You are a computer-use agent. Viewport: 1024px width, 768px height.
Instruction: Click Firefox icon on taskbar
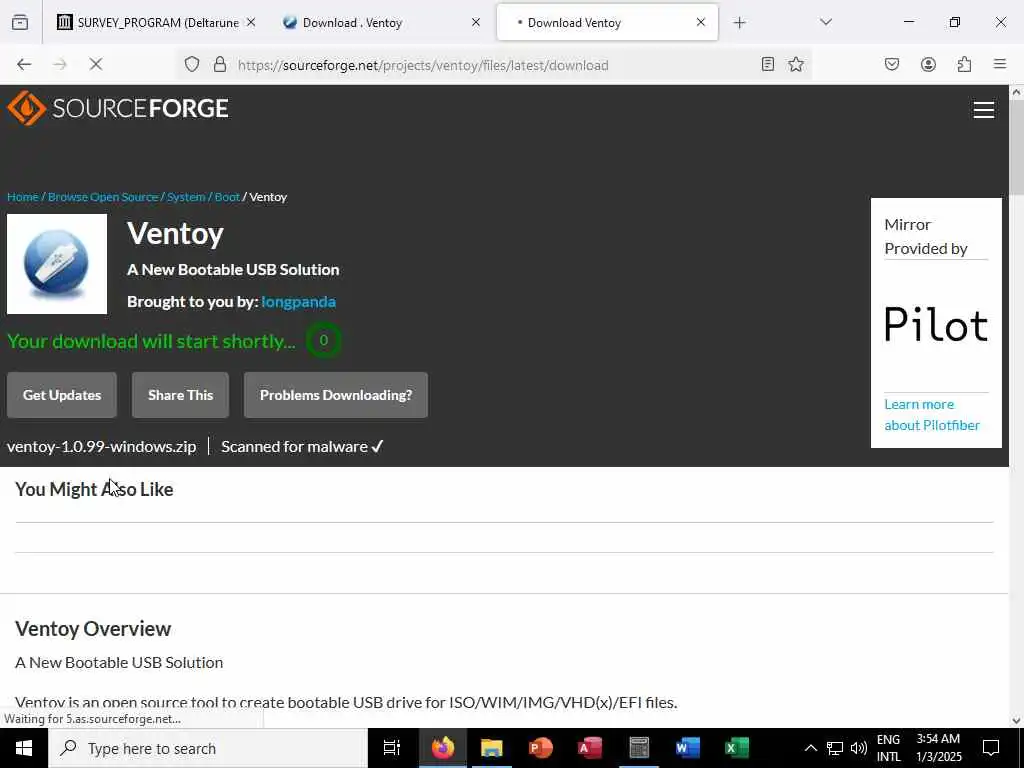[x=442, y=748]
